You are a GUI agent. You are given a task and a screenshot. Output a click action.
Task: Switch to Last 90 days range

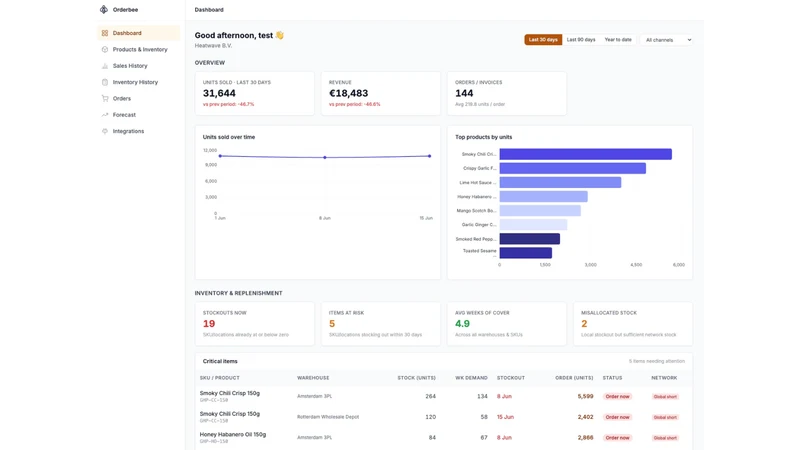[581, 40]
